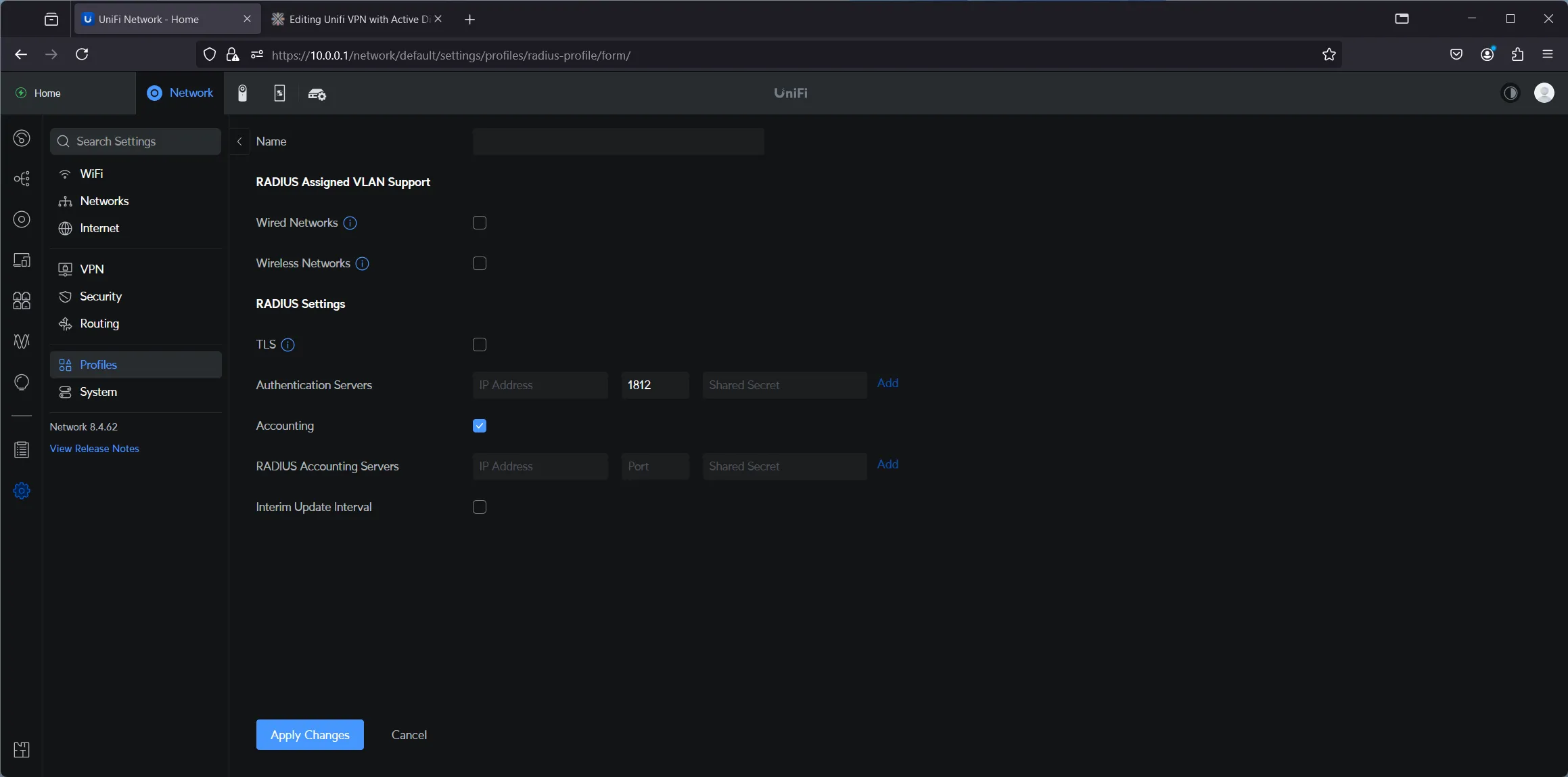Select the Network application tab
This screenshot has width=1568, height=777.
pyautogui.click(x=180, y=93)
